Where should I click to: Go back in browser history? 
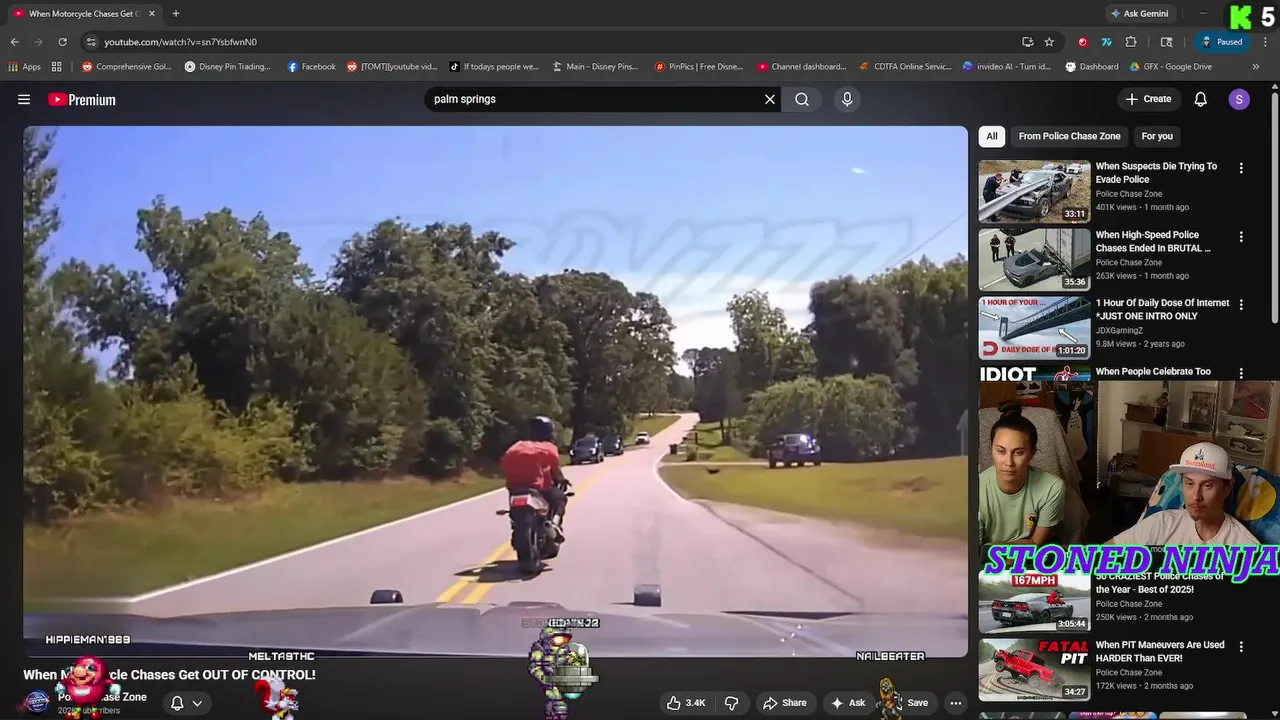[14, 42]
